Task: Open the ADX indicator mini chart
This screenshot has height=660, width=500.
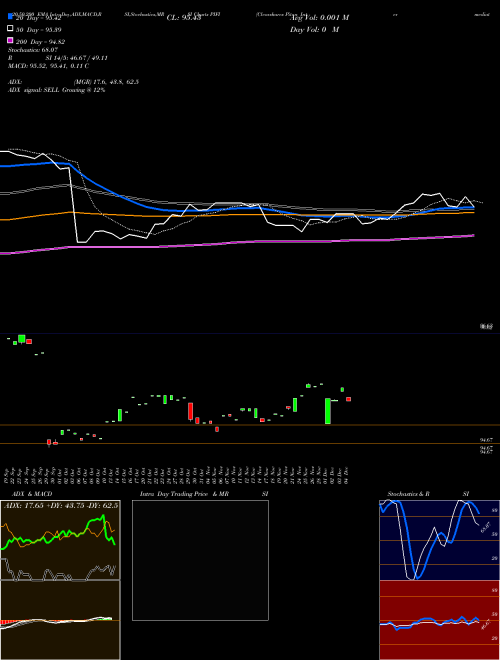Action: [x=60, y=540]
